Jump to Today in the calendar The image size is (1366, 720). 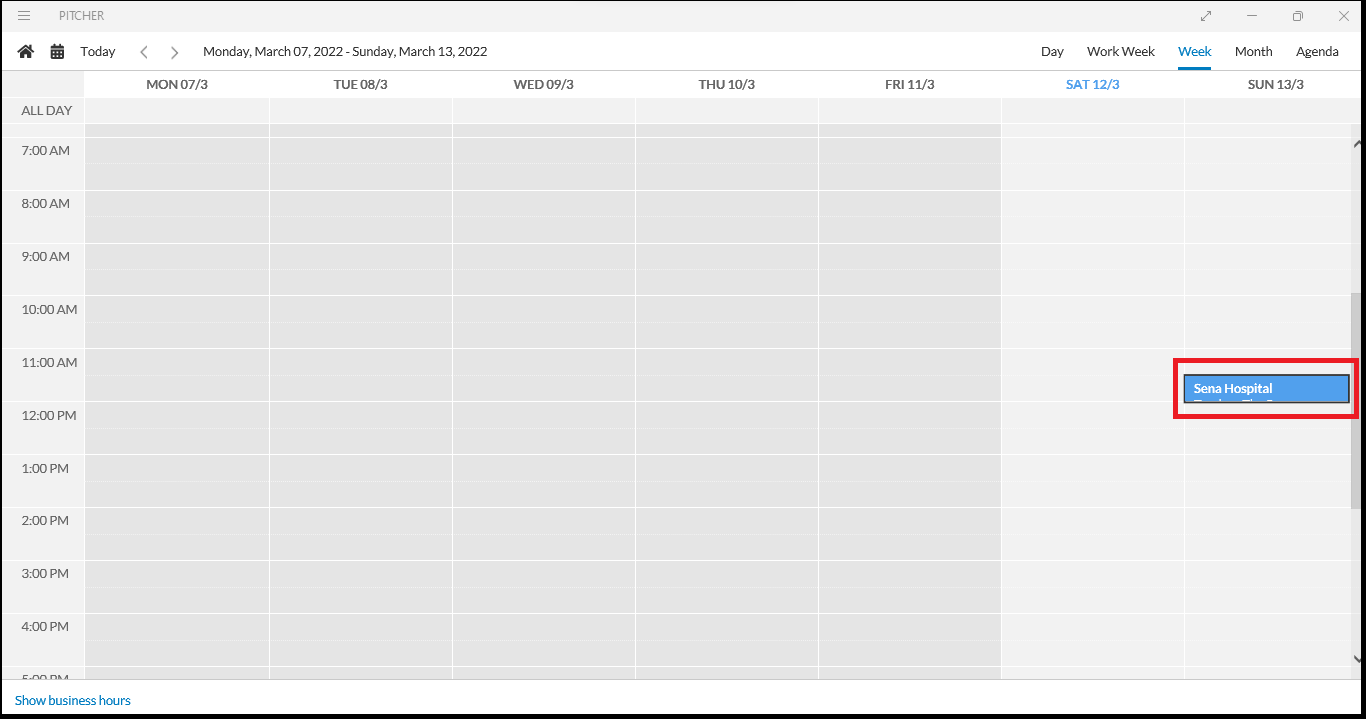(x=98, y=51)
